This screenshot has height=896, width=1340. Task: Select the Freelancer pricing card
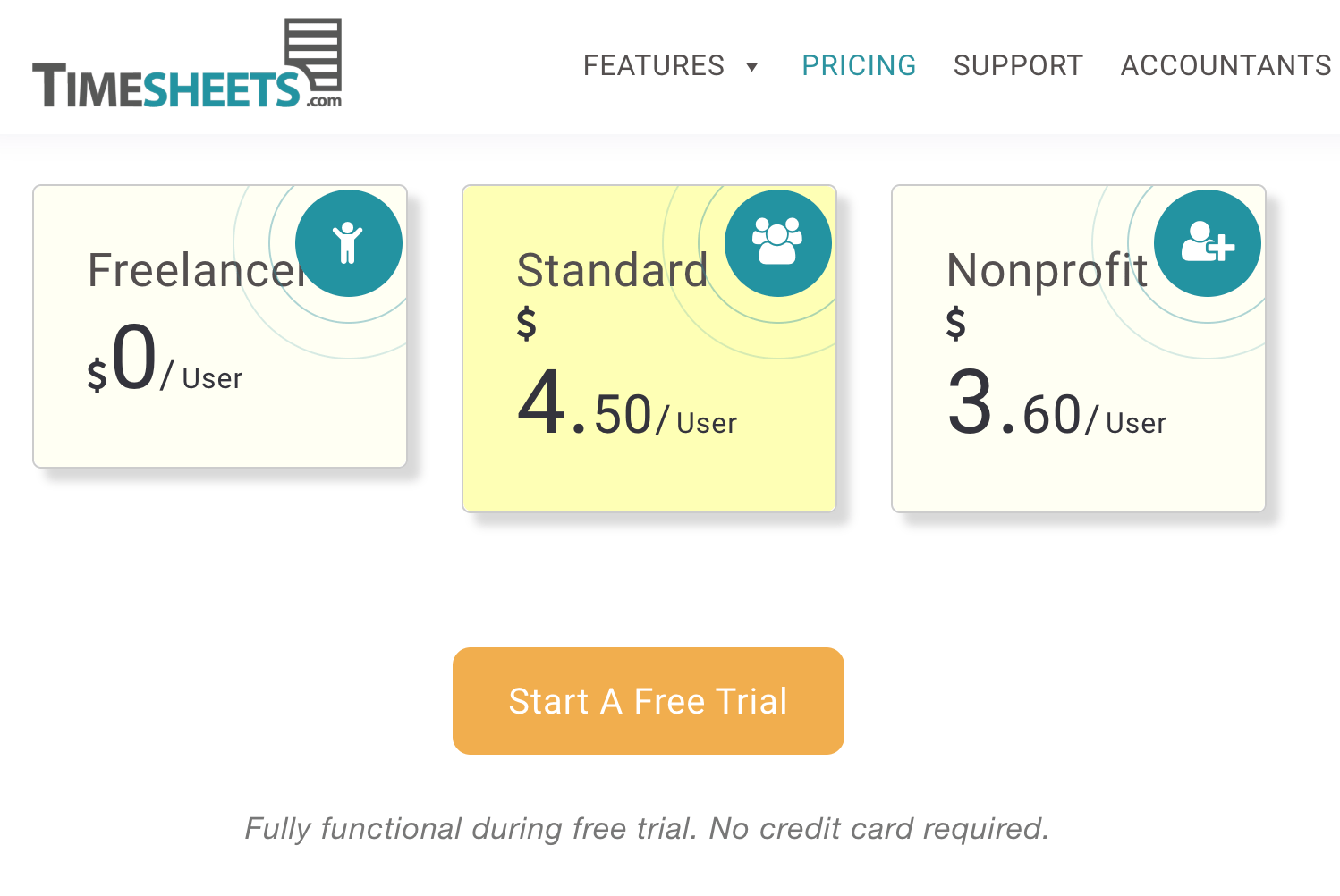click(220, 326)
